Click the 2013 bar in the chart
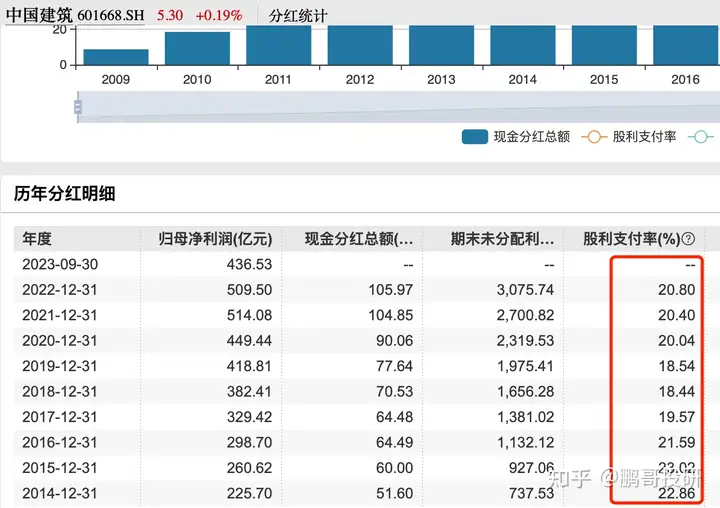Screen dimensions: 720x508 pyautogui.click(x=441, y=45)
